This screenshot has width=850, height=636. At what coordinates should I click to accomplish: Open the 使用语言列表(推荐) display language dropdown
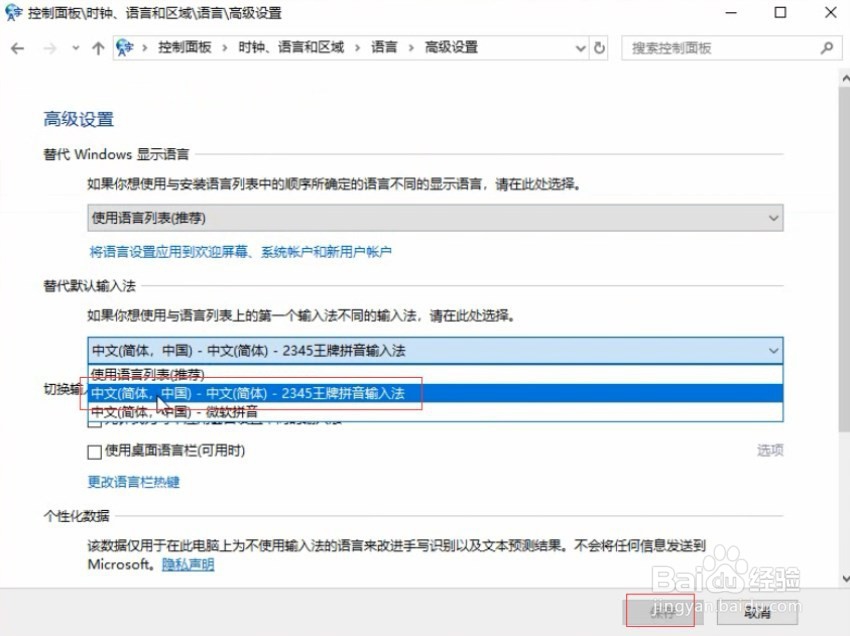point(435,218)
